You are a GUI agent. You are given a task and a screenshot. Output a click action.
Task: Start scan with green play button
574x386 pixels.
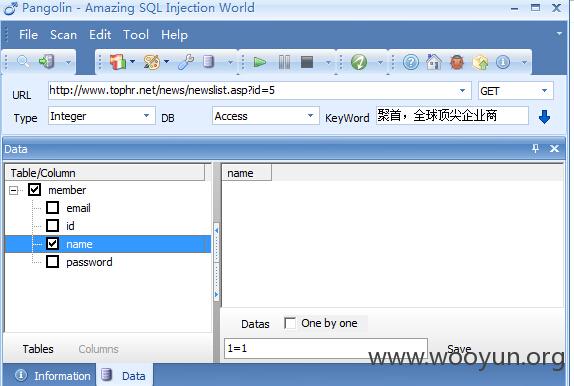260,62
